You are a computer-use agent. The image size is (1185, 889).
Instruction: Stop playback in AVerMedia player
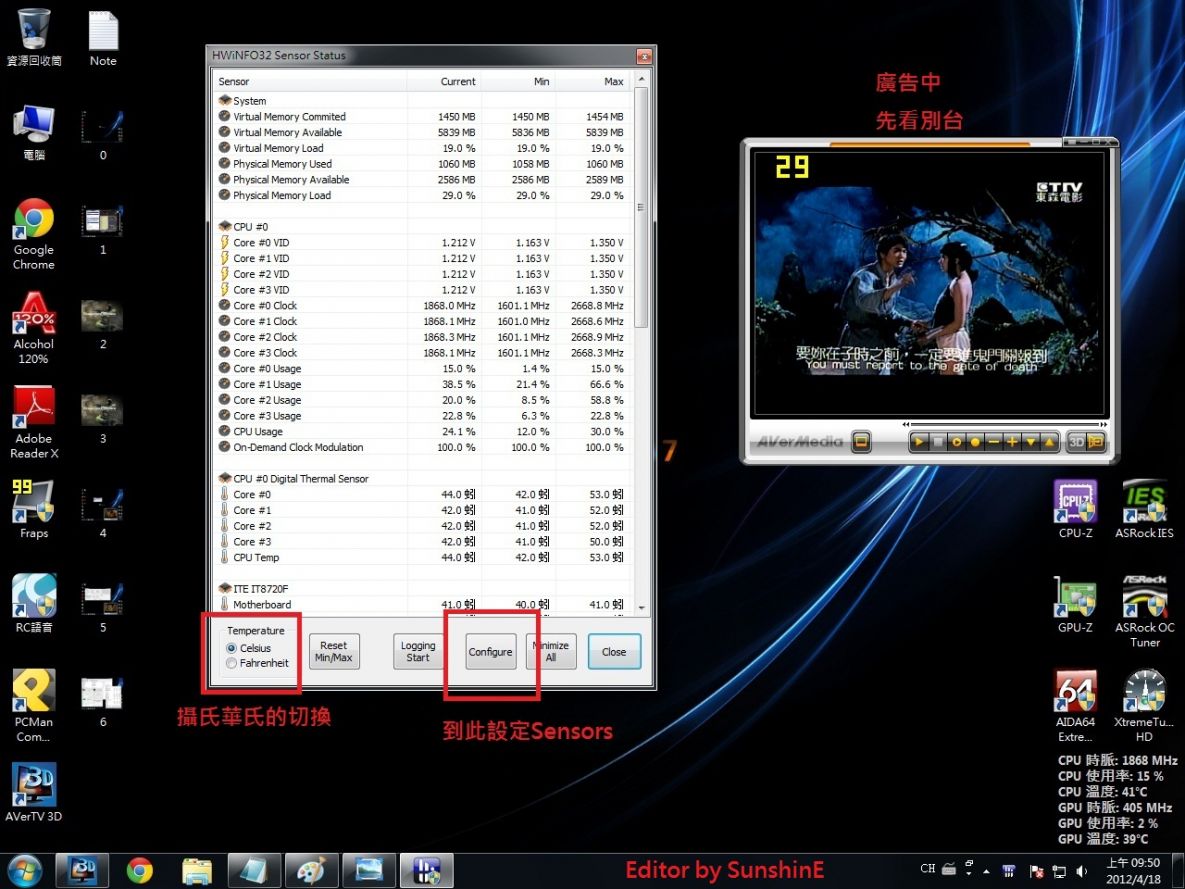click(x=938, y=441)
